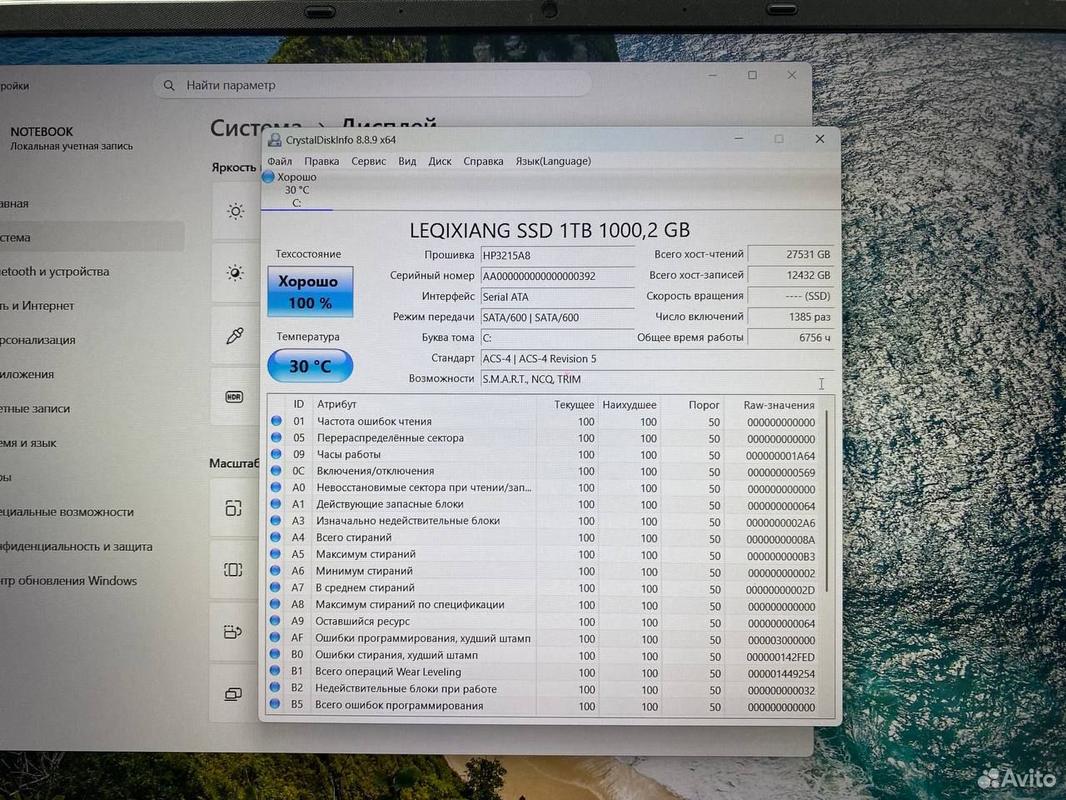The image size is (1066, 800).
Task: Click the search magnifier icon in Settings
Action: click(169, 85)
